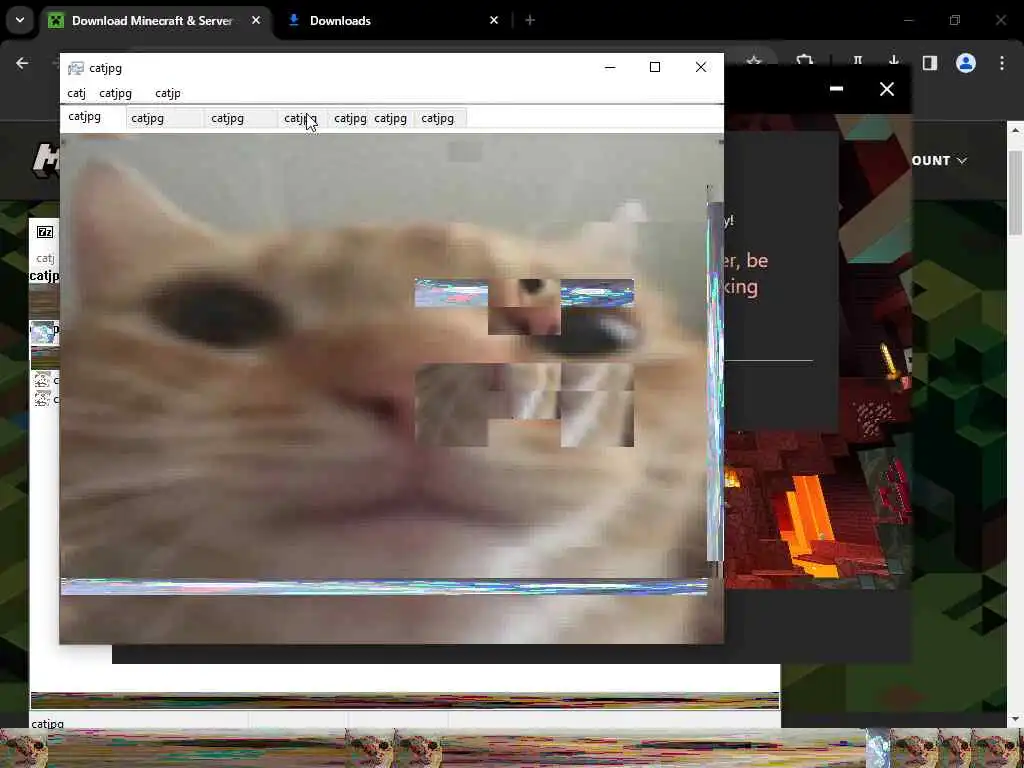The width and height of the screenshot is (1024, 768).
Task: Click the page scrollbar thumb
Action: tap(1015, 193)
